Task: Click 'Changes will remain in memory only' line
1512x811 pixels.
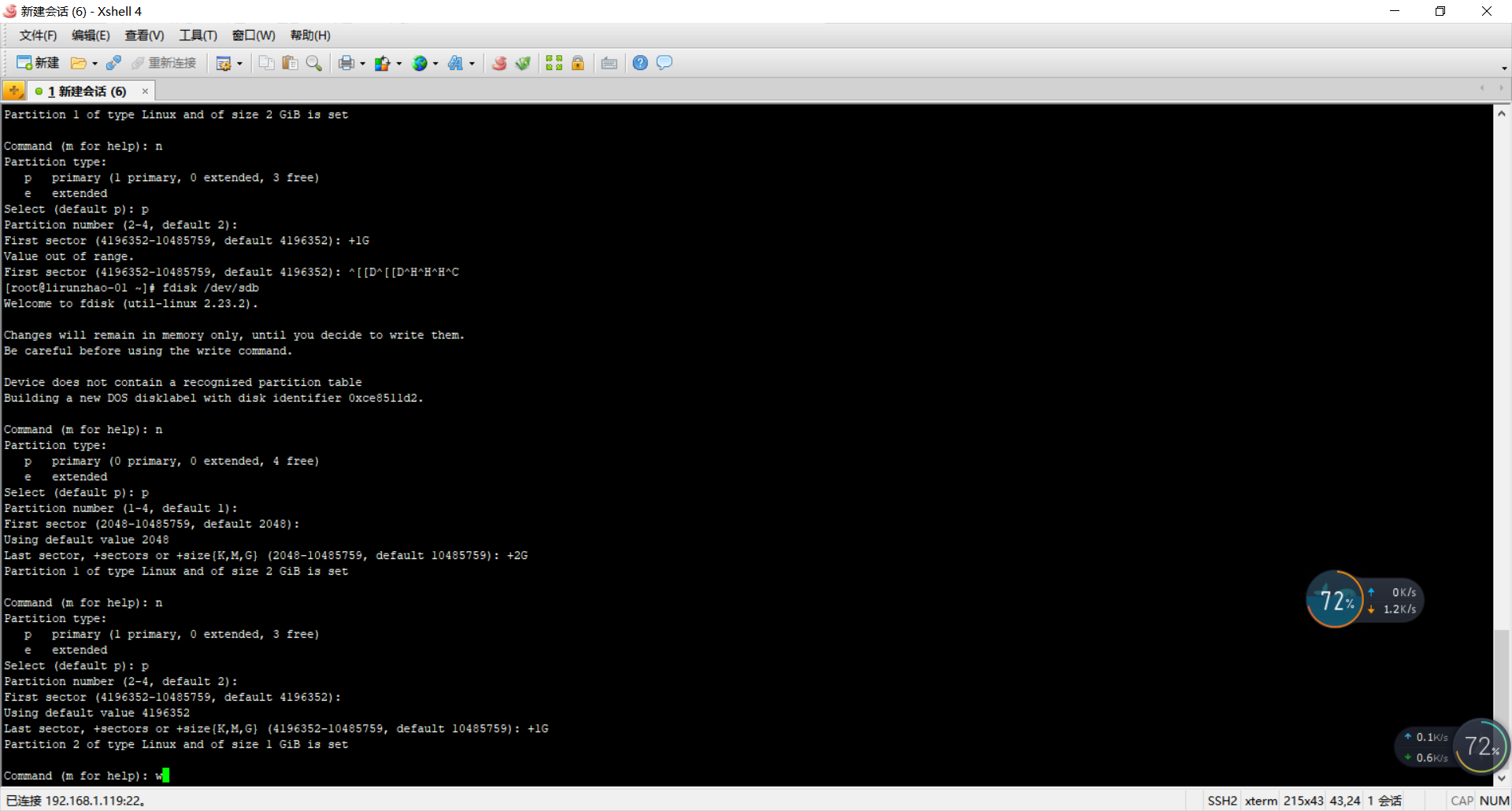Action: 234,335
